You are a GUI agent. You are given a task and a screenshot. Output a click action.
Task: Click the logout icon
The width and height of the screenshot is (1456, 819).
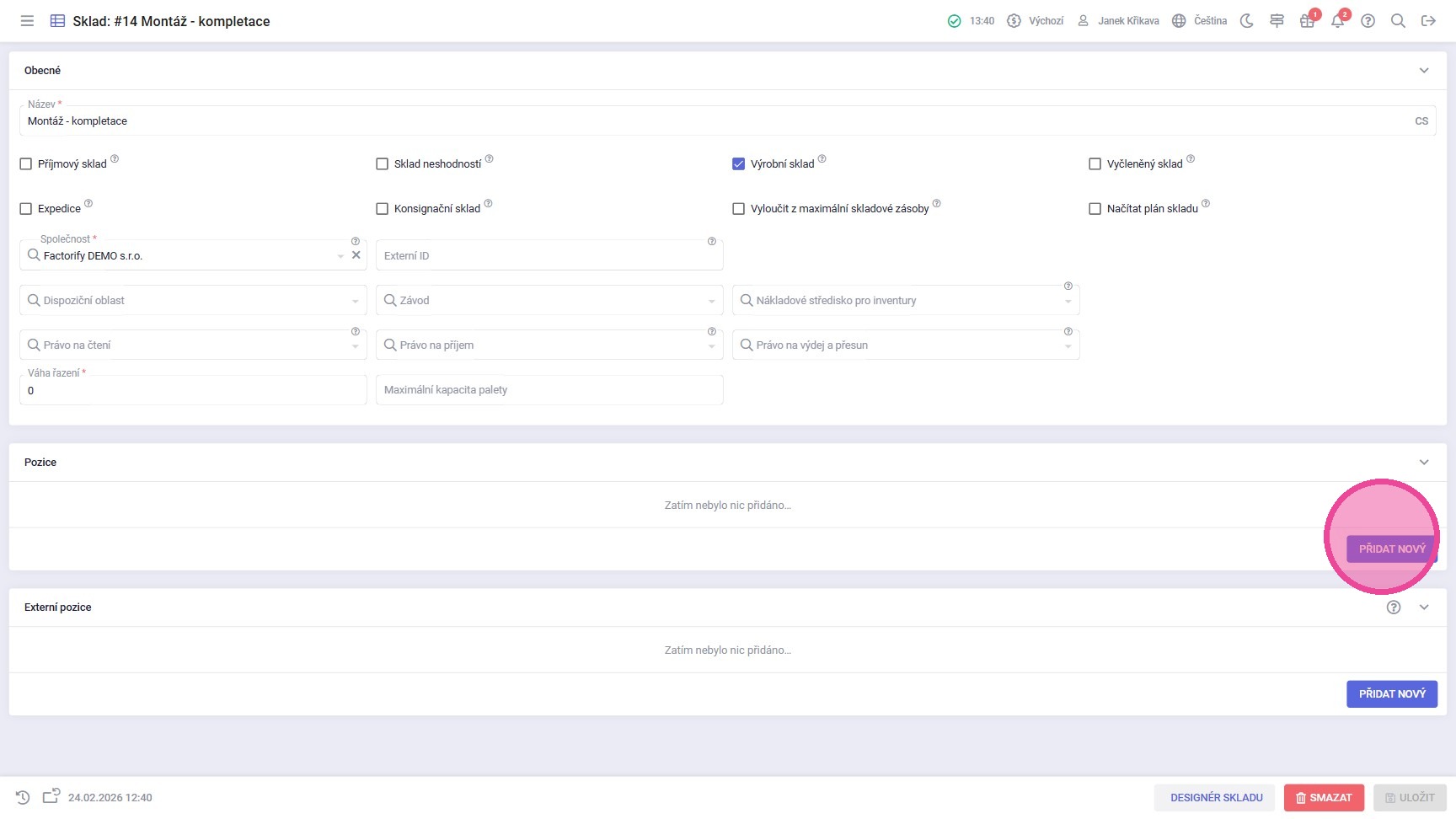(1428, 21)
